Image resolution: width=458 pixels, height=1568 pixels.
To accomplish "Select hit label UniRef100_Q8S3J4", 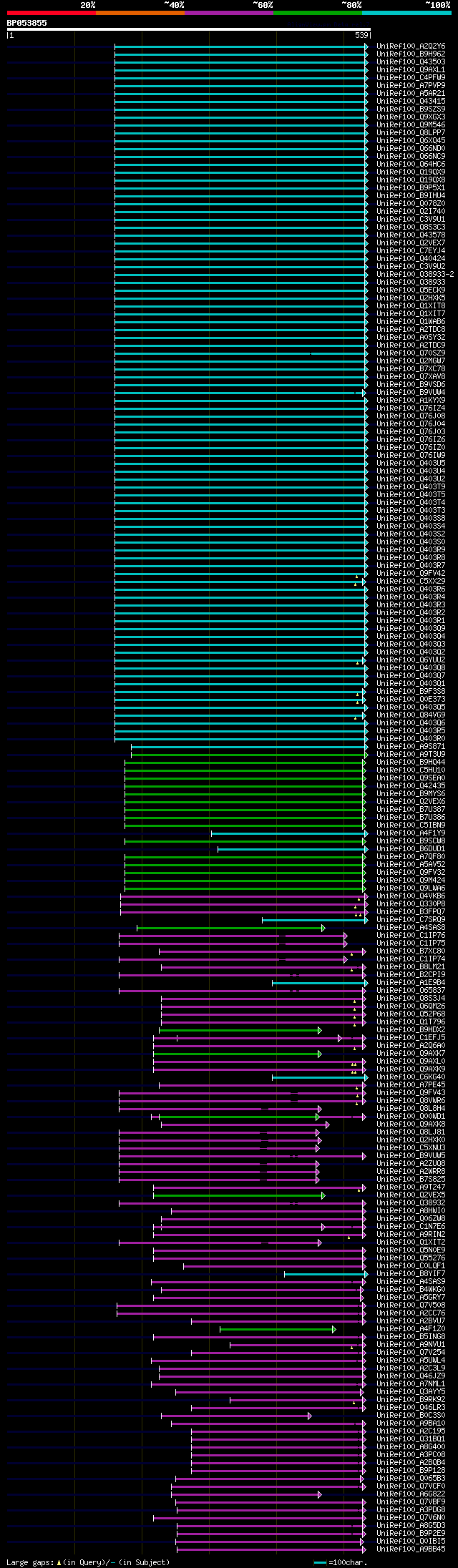I will [411, 999].
